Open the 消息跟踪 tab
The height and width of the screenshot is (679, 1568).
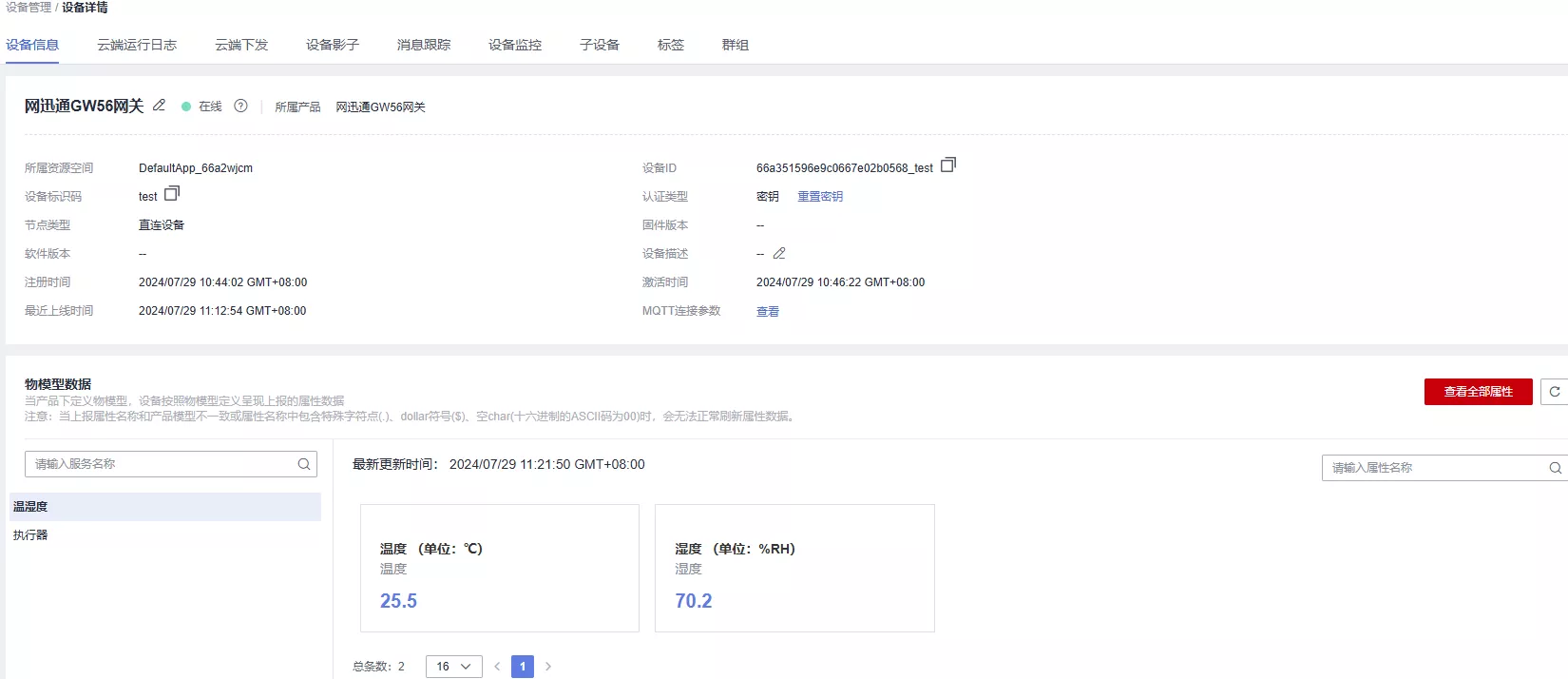tap(424, 45)
